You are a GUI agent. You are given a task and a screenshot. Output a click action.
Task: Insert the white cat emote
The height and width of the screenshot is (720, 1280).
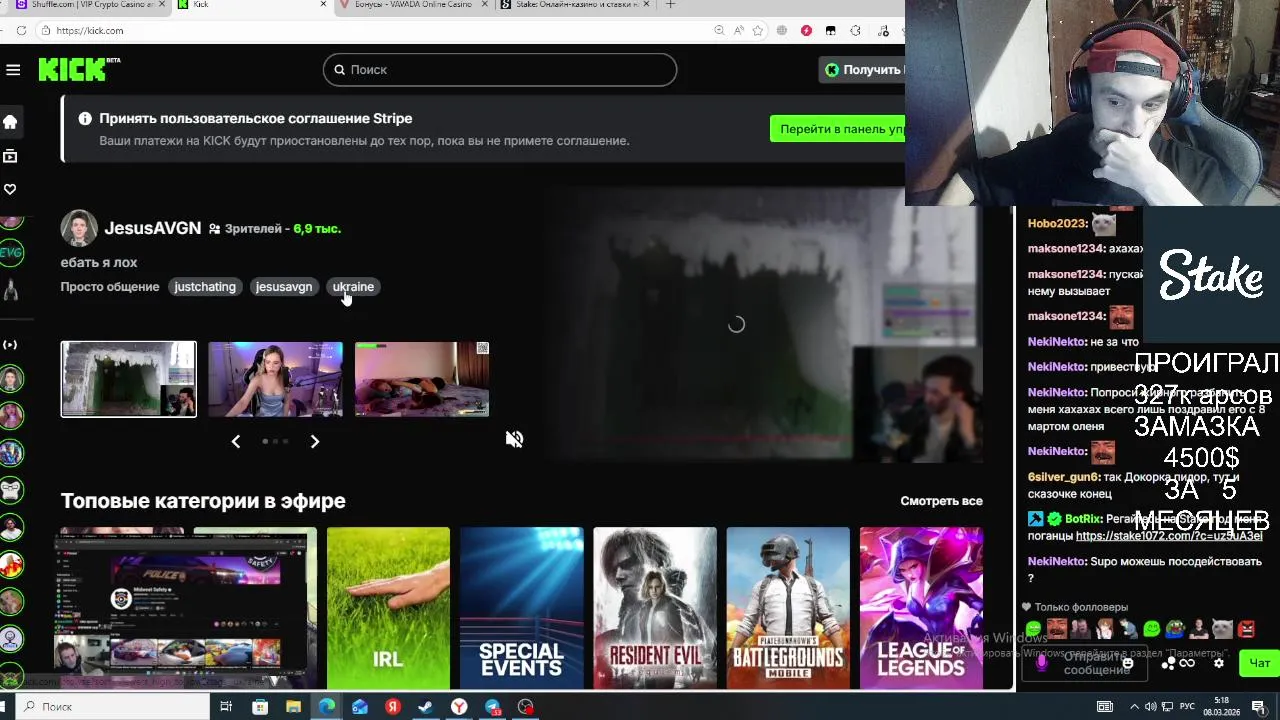point(1223,629)
